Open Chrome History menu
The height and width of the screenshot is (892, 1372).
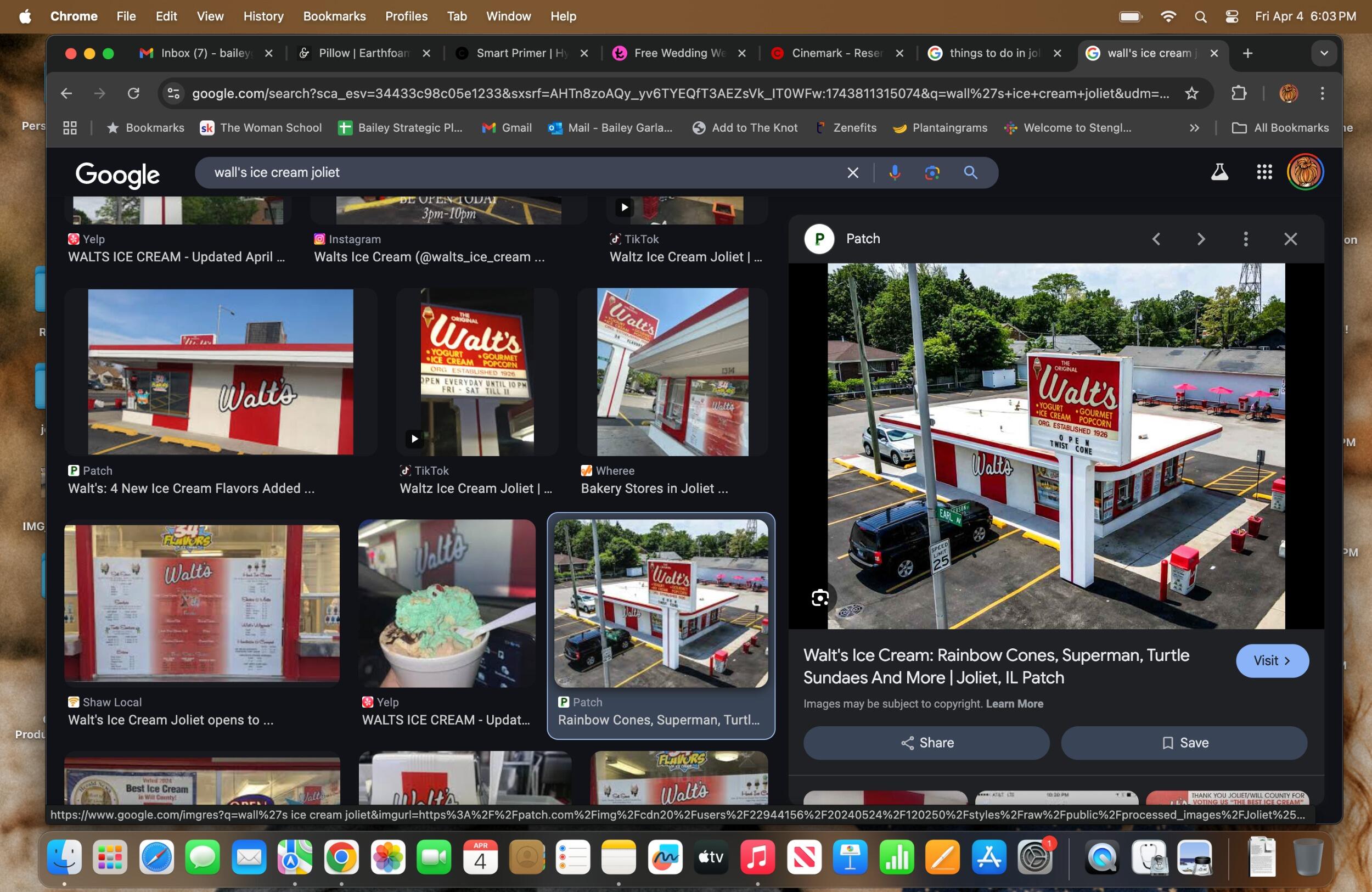263,16
